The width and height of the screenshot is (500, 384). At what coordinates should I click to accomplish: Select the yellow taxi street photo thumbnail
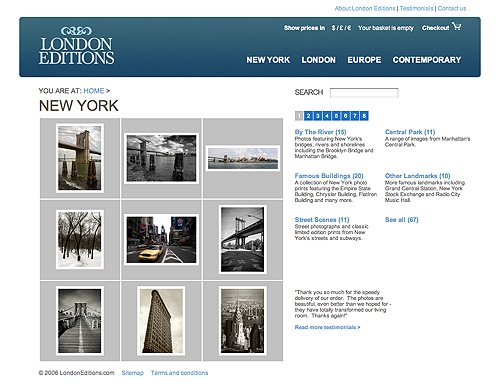point(161,240)
